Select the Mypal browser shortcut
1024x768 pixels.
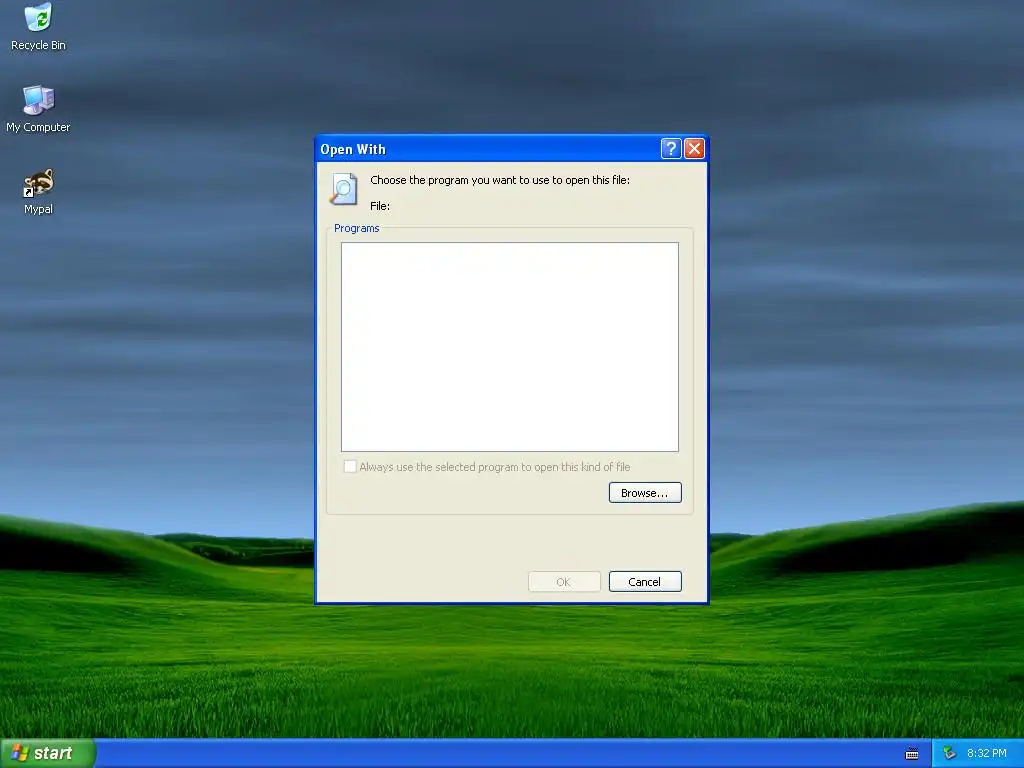click(38, 191)
